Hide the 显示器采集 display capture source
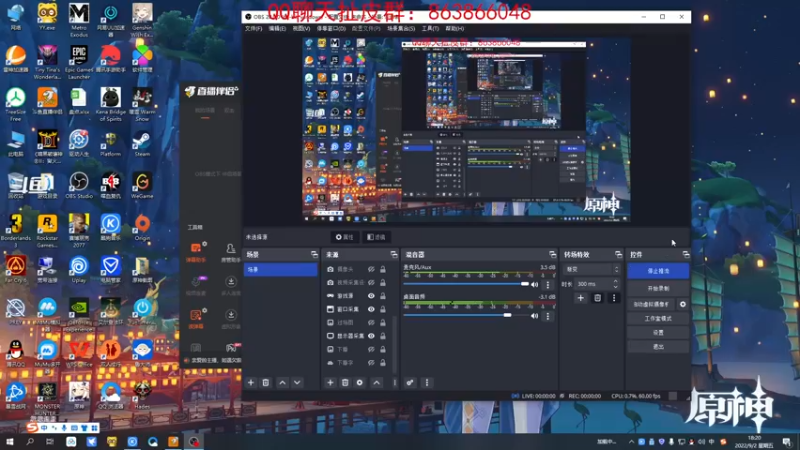The width and height of the screenshot is (800, 450). pos(371,336)
